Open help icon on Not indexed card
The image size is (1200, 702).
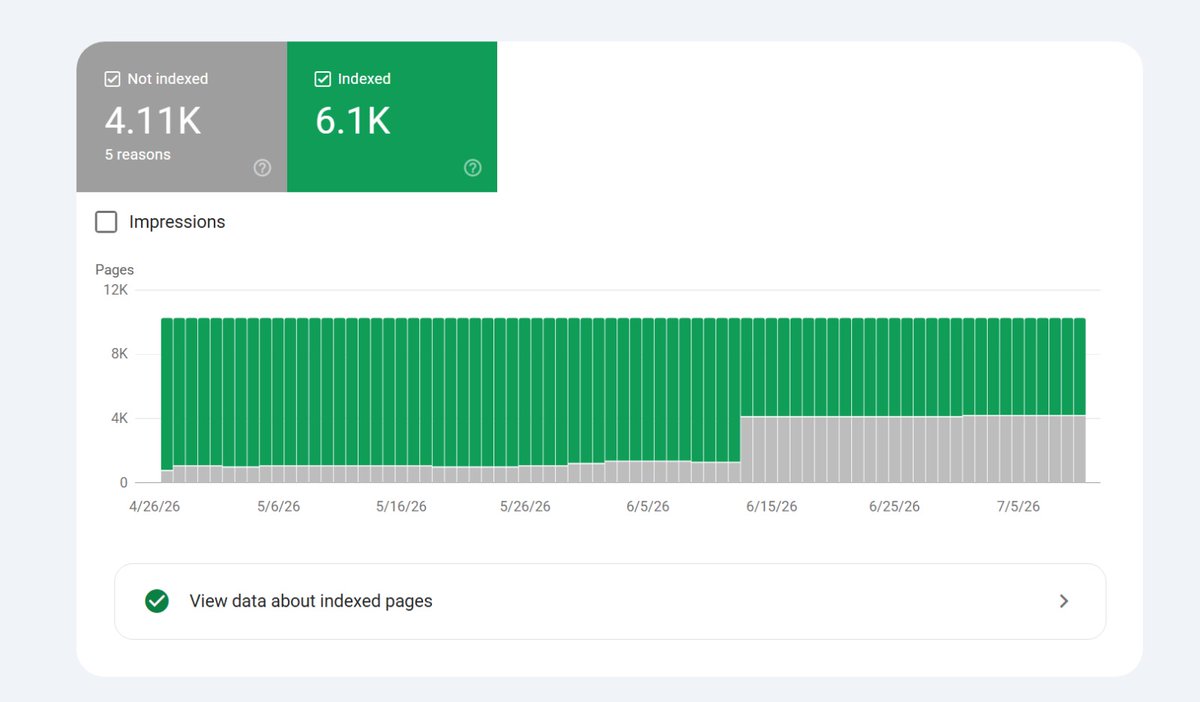tap(262, 168)
